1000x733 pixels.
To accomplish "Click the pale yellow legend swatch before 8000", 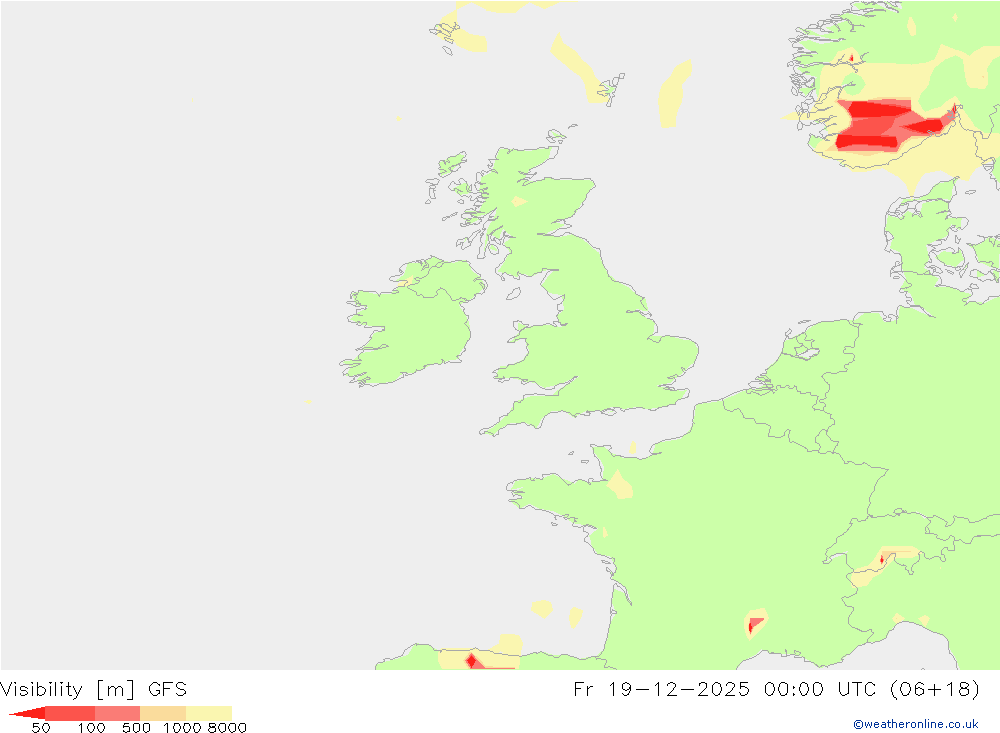I will (209, 713).
